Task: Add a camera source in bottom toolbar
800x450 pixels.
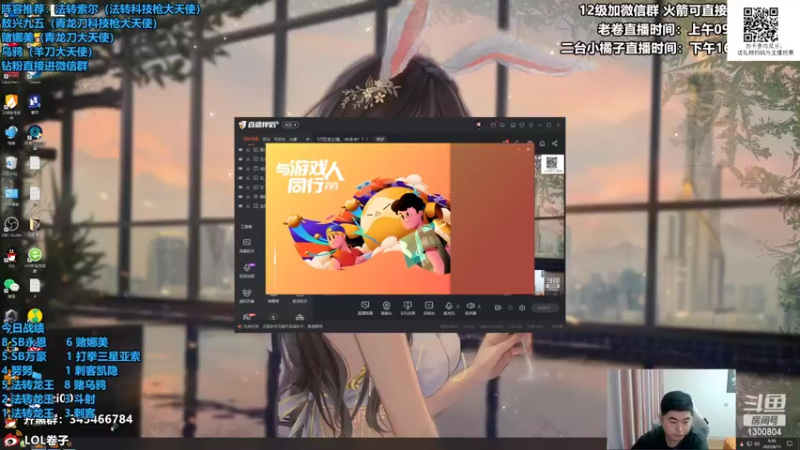Action: (x=386, y=307)
